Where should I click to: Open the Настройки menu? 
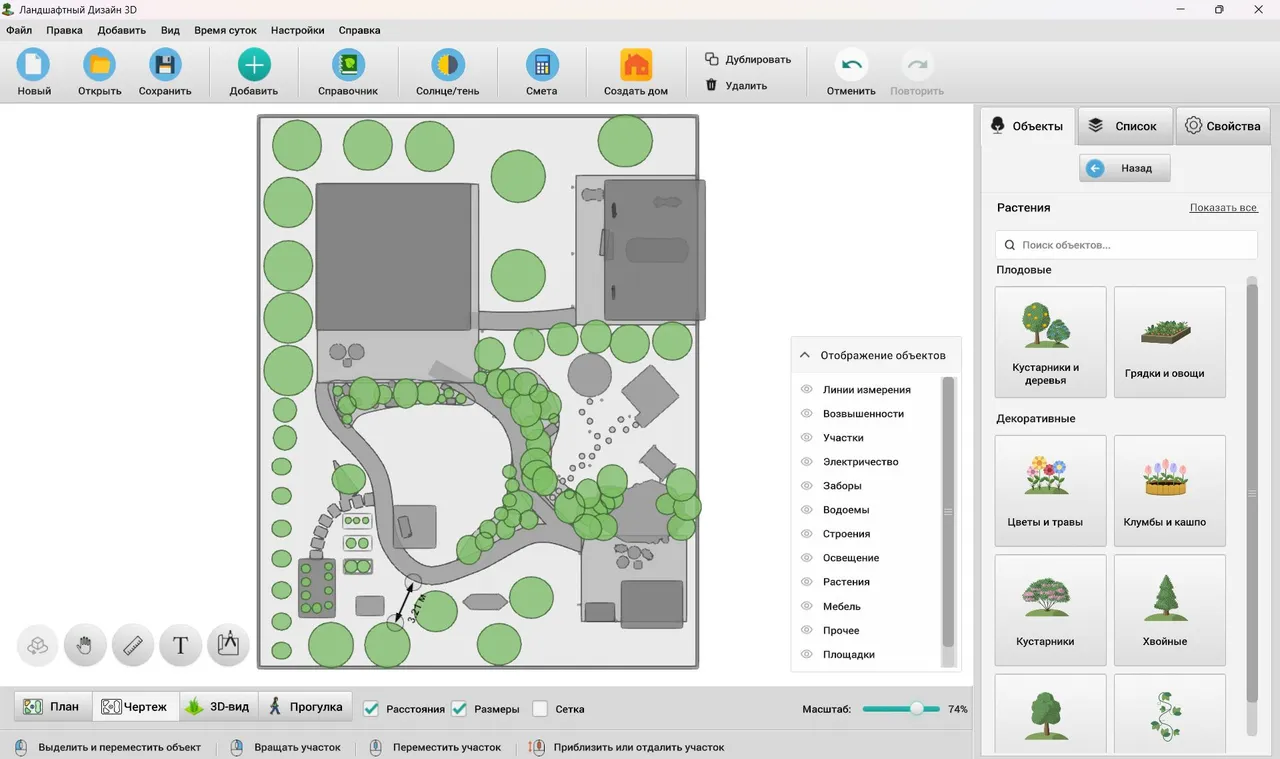tap(298, 30)
